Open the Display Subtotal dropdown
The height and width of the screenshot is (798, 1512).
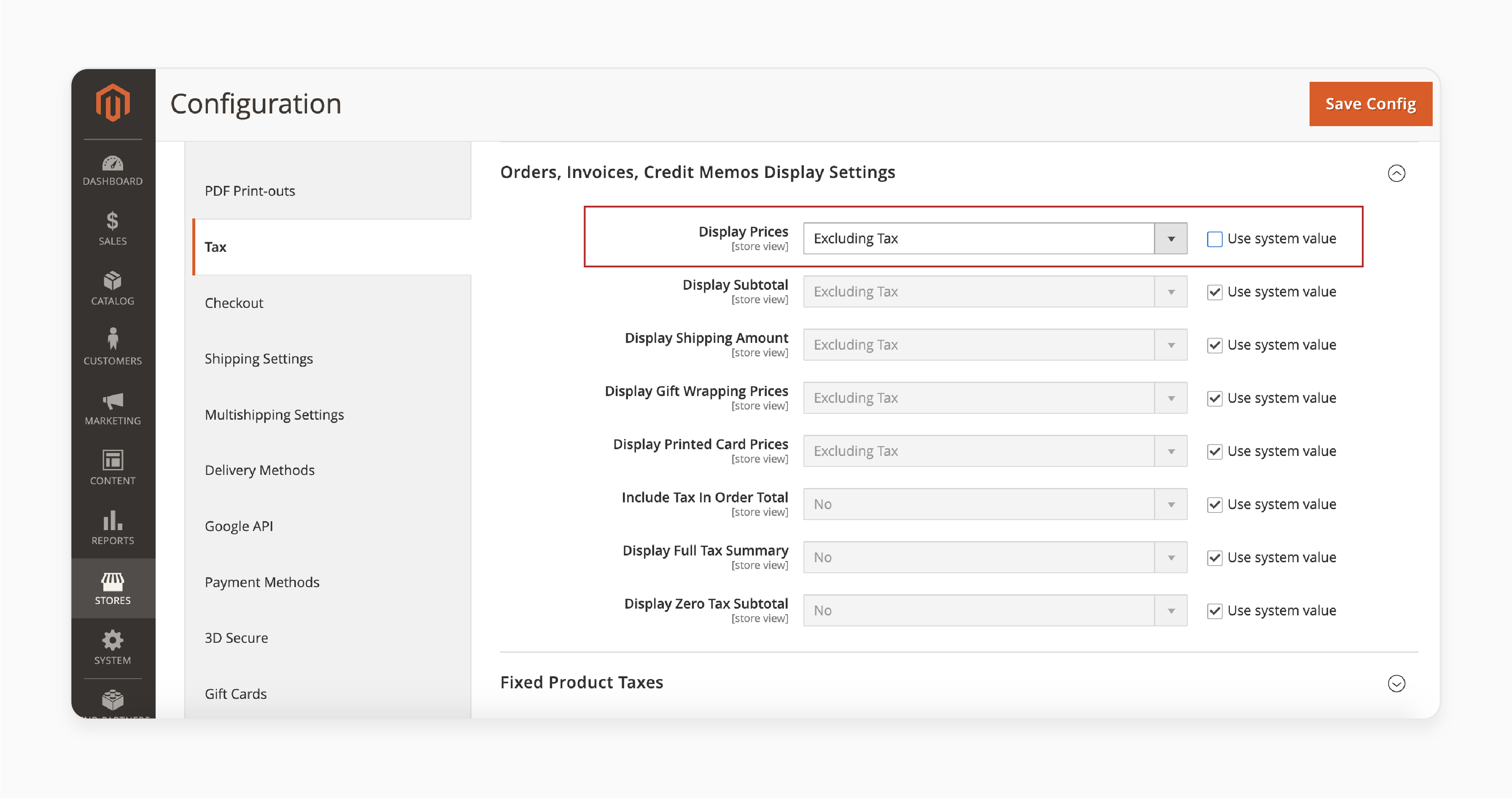(x=995, y=292)
